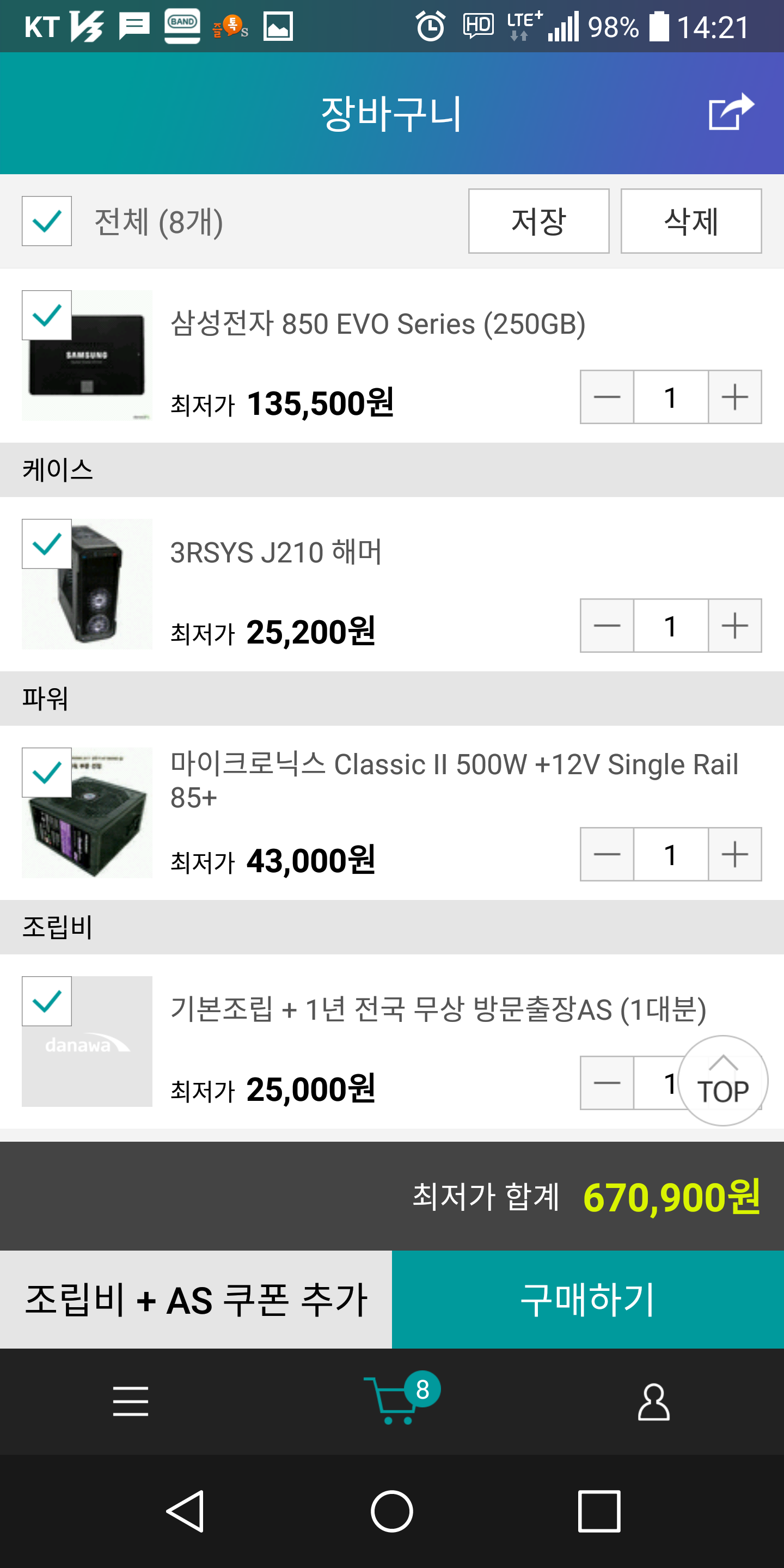Uncheck the 전체 (8개) select-all checkbox
This screenshot has width=784, height=1568.
pyautogui.click(x=47, y=221)
